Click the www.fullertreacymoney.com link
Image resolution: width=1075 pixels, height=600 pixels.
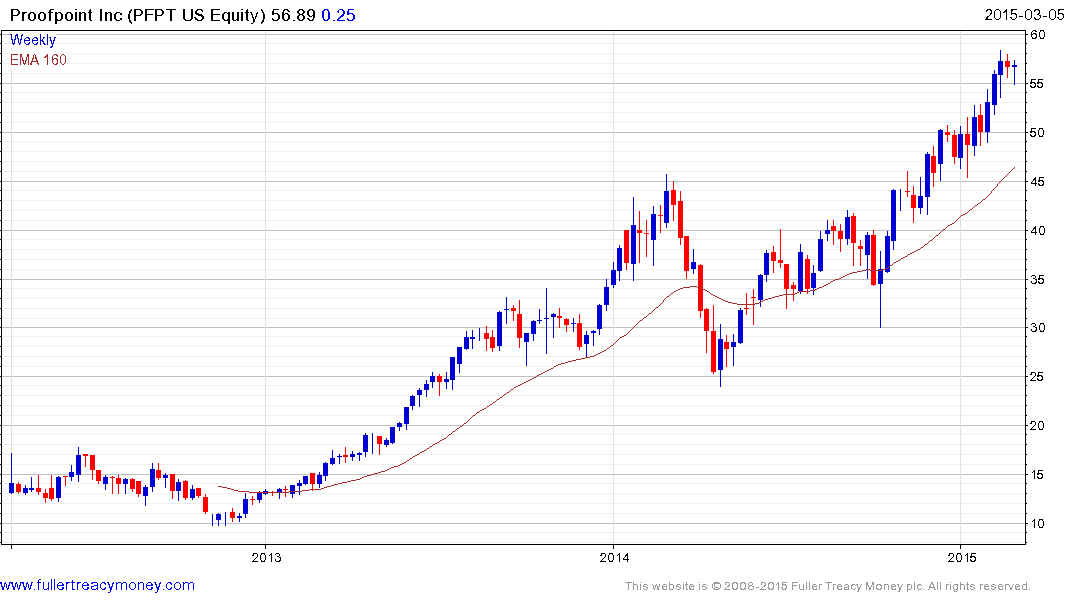point(97,586)
